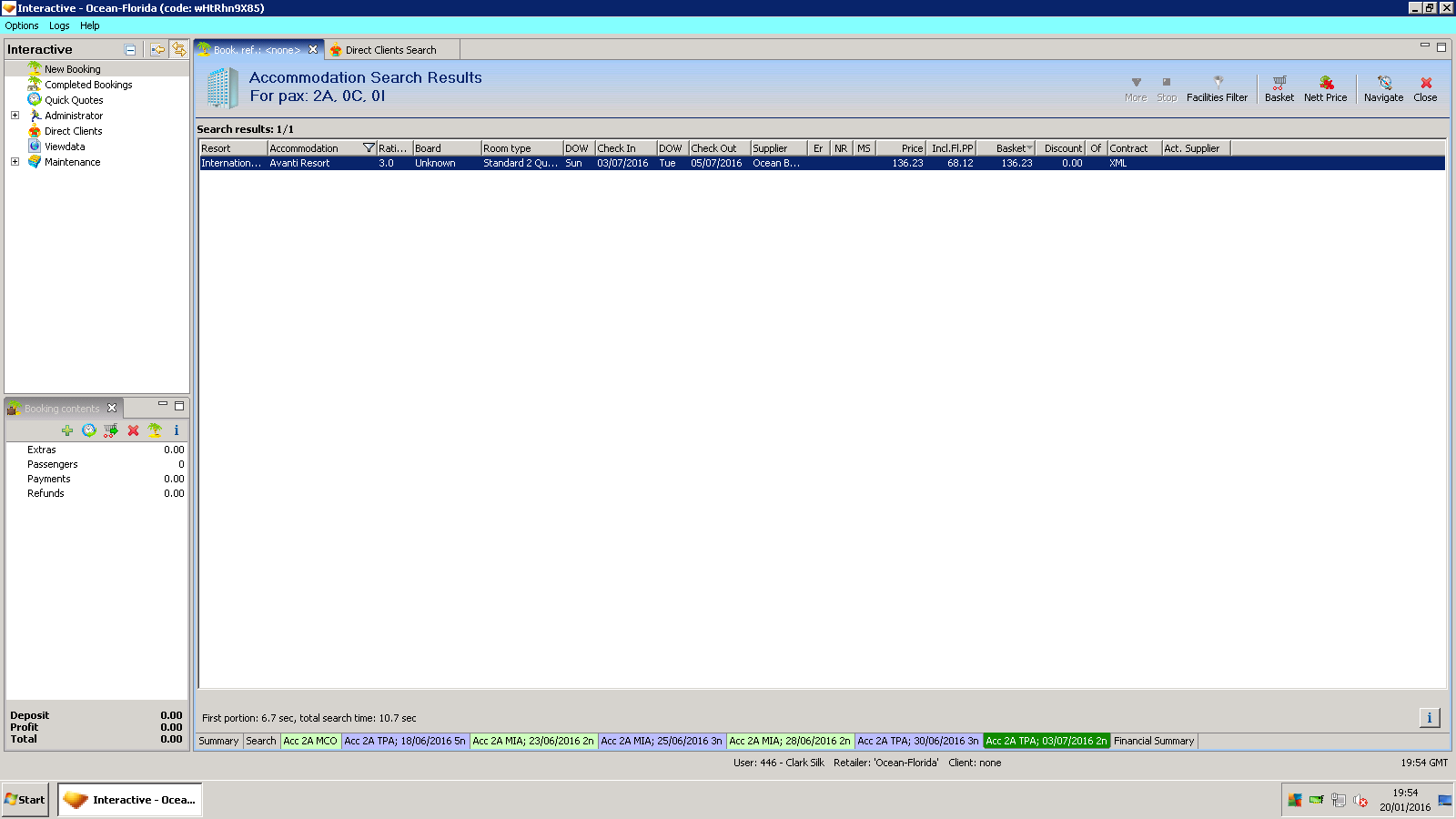
Task: Sort results by Check In column header
Action: pos(626,148)
